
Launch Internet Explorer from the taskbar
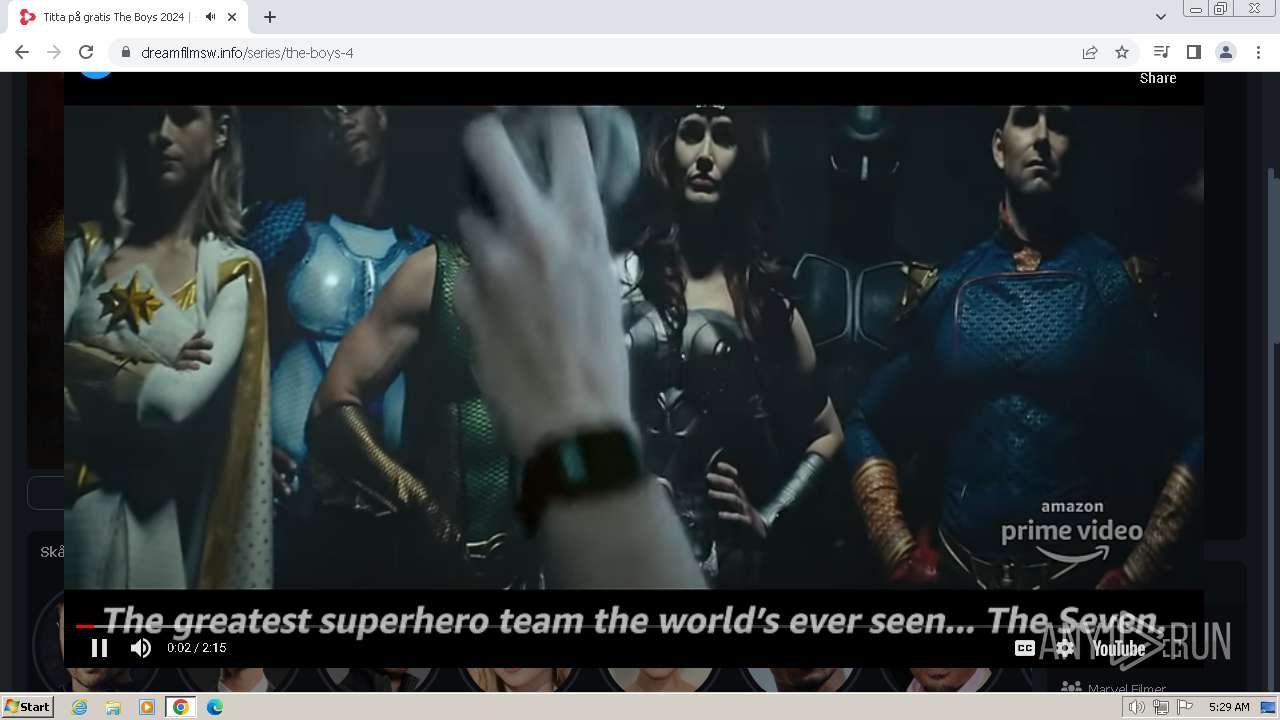pyautogui.click(x=80, y=707)
